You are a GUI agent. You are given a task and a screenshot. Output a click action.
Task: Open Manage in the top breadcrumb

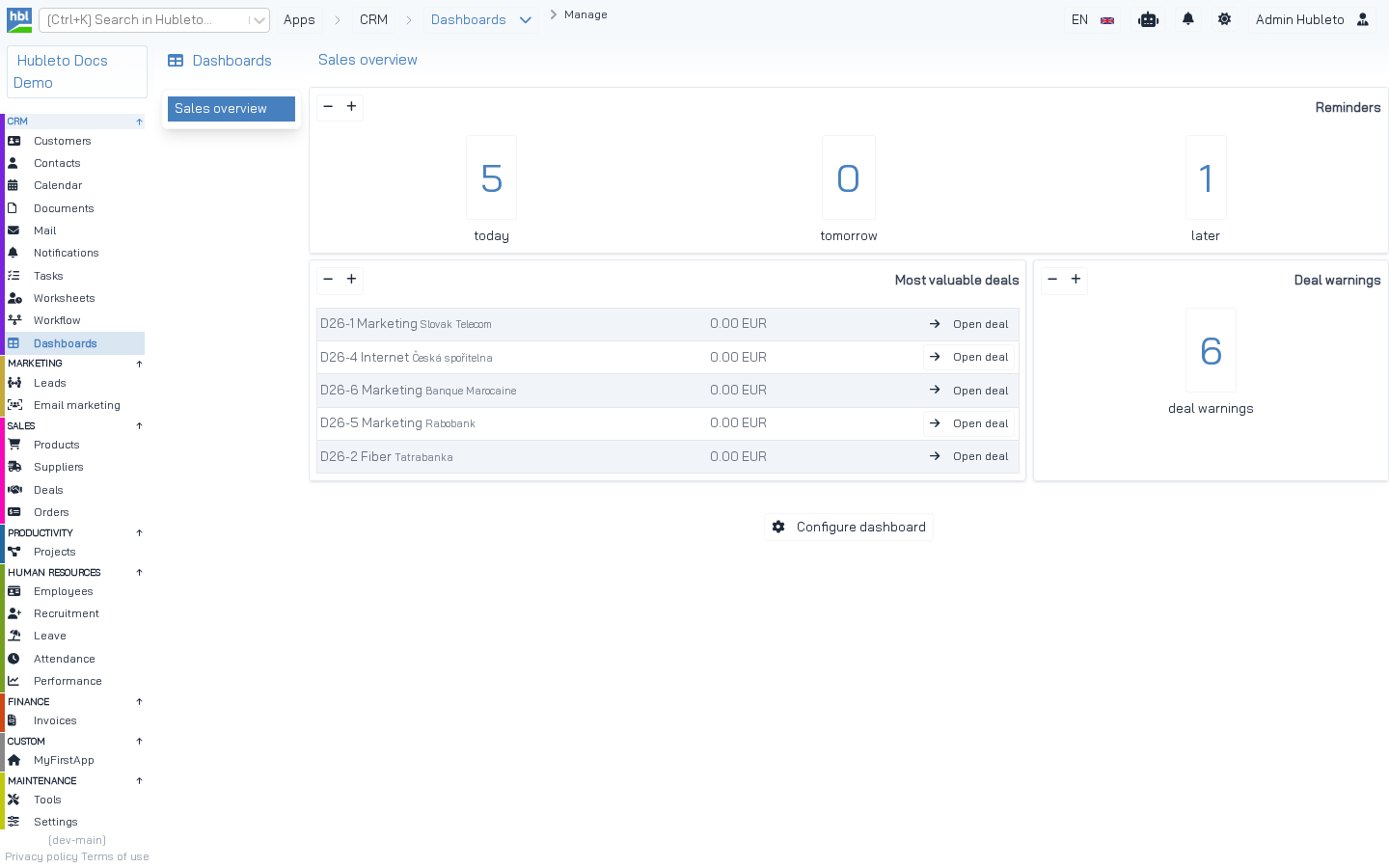click(x=586, y=14)
